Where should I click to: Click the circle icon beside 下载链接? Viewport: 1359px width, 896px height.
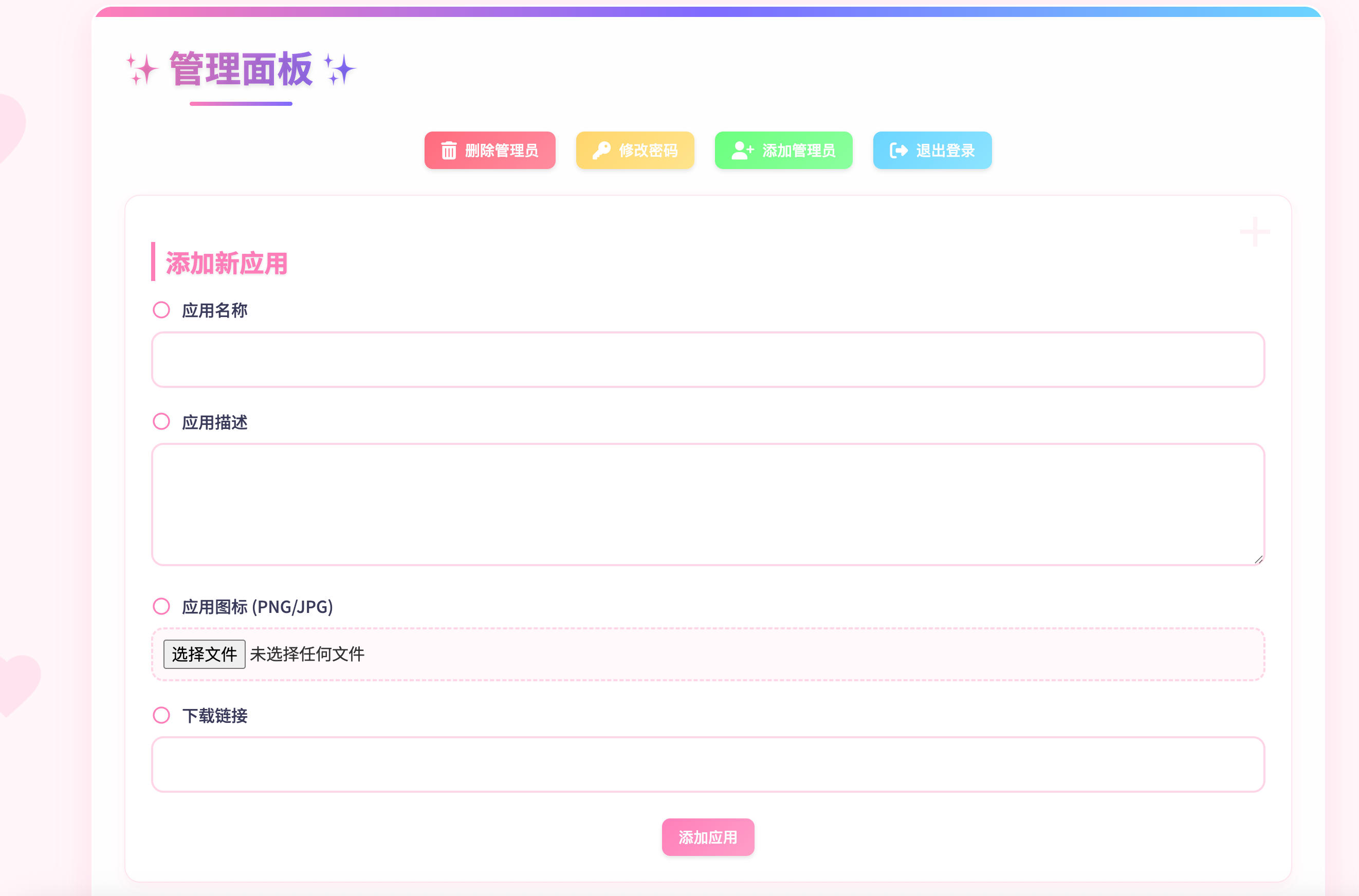click(x=161, y=716)
